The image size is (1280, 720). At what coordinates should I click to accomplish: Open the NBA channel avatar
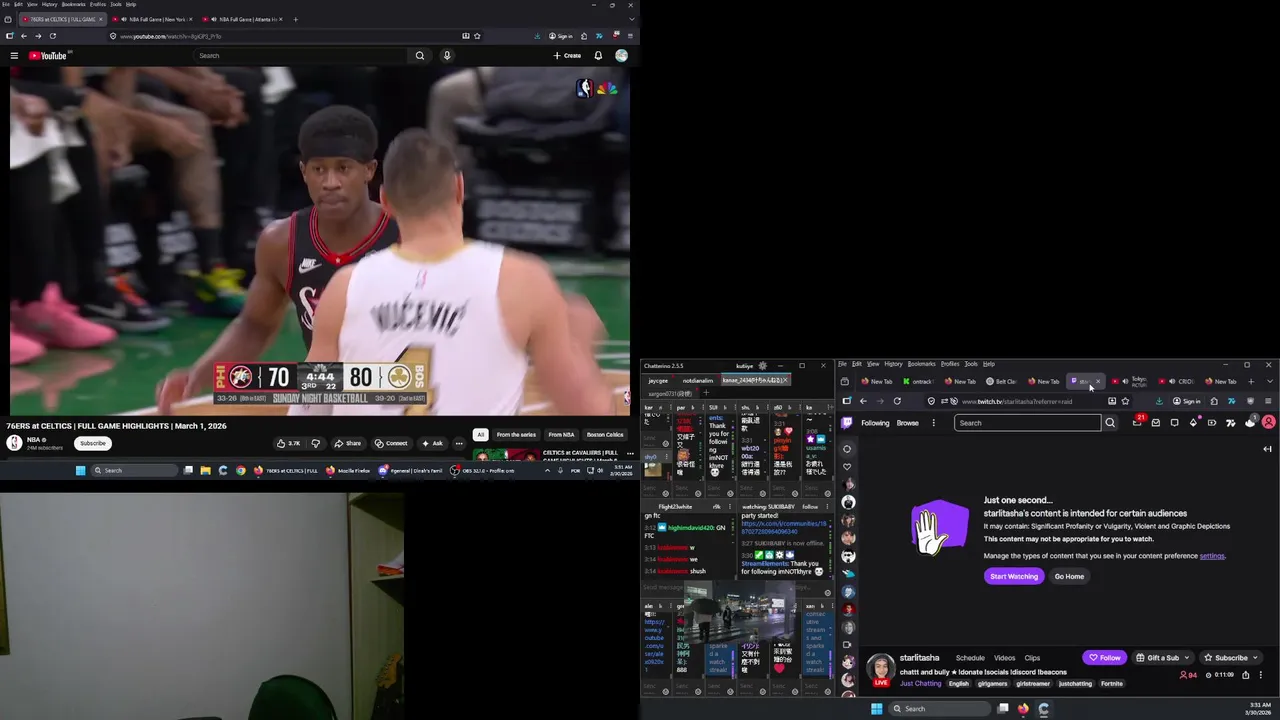pos(14,442)
